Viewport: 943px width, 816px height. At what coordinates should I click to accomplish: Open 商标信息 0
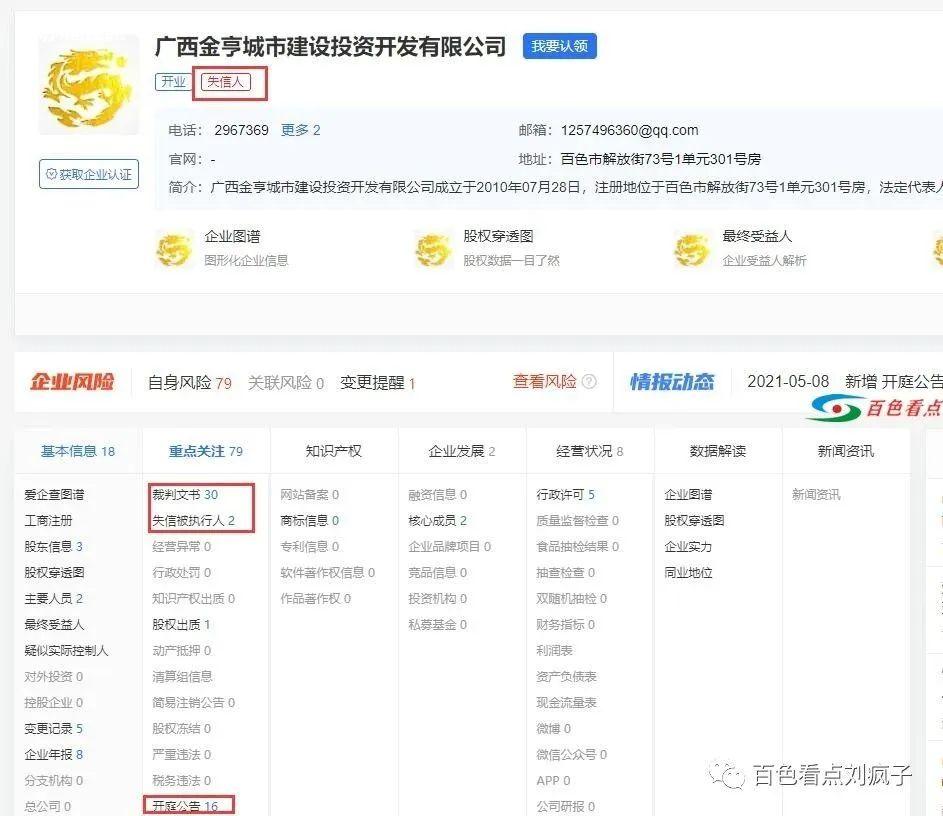(x=310, y=521)
